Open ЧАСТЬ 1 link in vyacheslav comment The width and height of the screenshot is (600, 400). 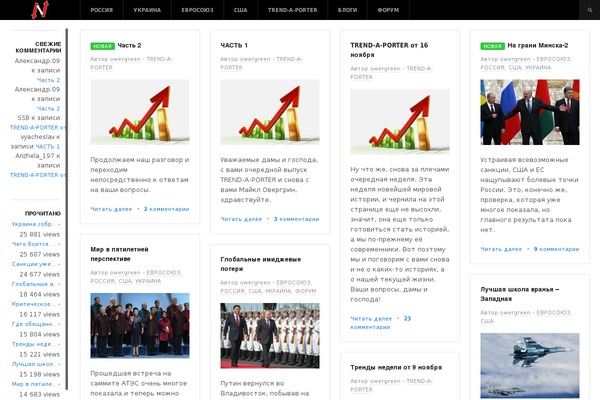48,146
